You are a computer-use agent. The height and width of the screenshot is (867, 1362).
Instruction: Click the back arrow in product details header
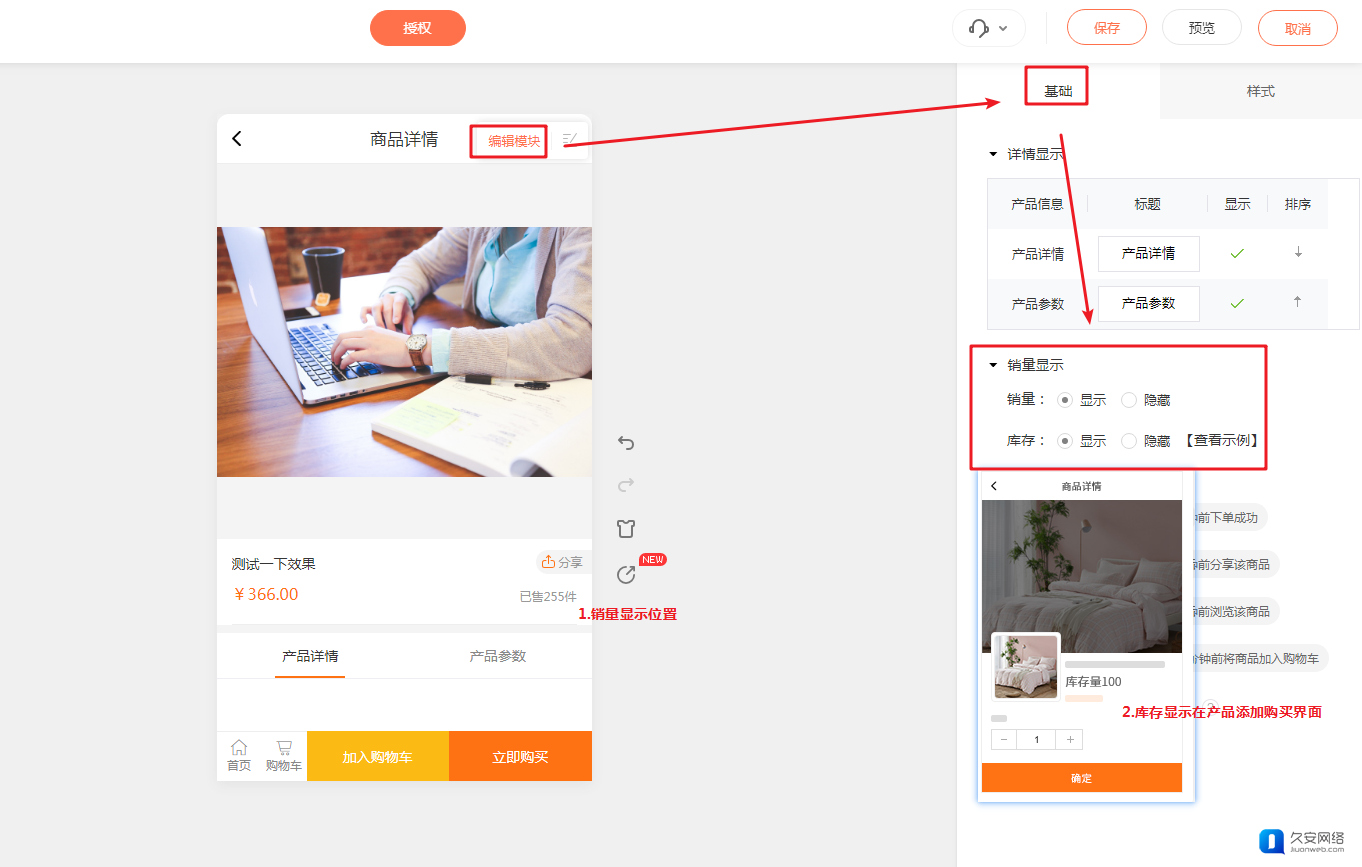tap(237, 139)
